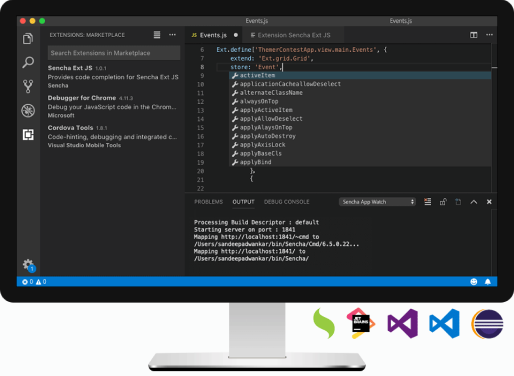Open the Sencha App Watch dropdown
Viewport: 514px width, 376px height.
coord(377,202)
